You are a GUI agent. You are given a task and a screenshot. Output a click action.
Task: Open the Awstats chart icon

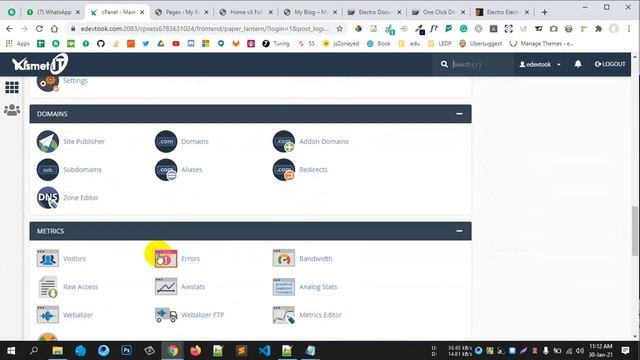coord(166,287)
